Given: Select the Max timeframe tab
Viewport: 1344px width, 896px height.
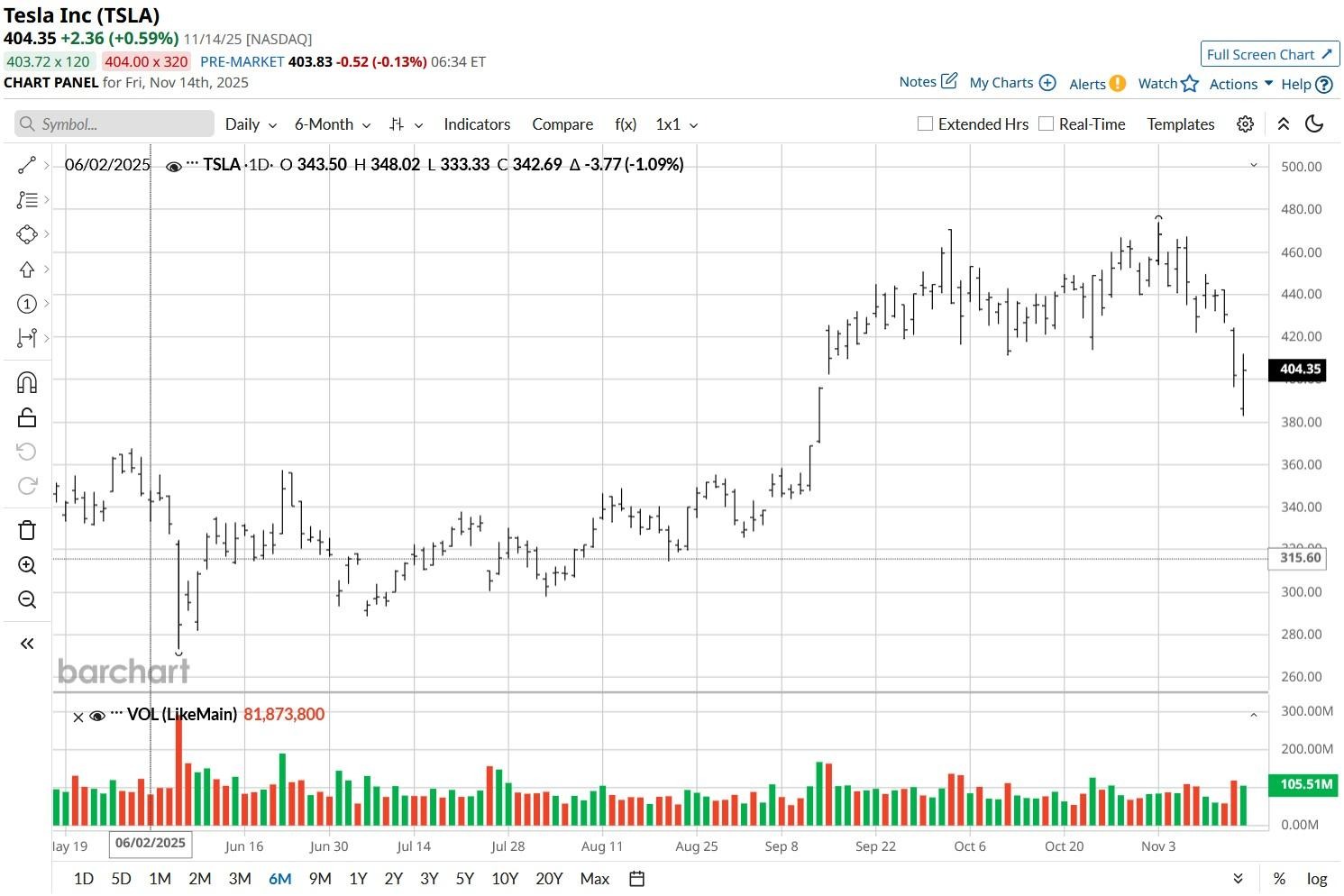Looking at the screenshot, I should point(594,878).
